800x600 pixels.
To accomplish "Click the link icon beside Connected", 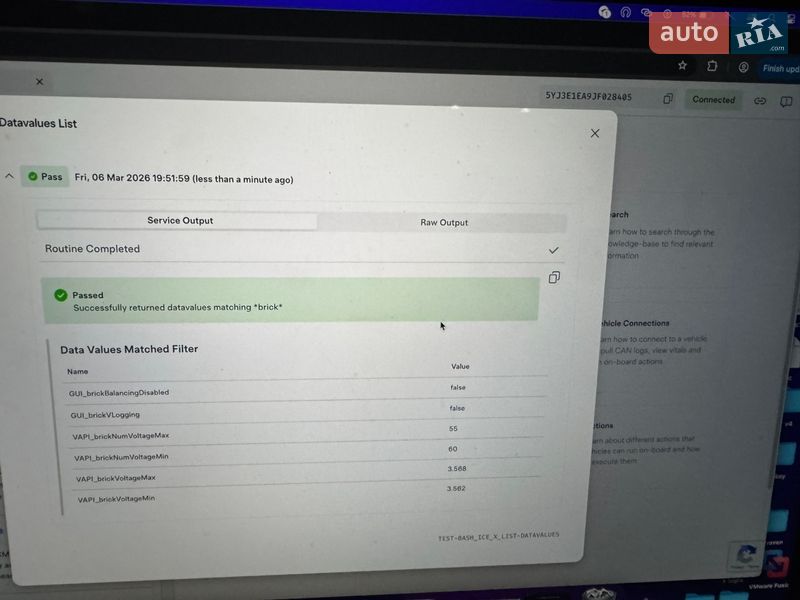I will point(760,101).
